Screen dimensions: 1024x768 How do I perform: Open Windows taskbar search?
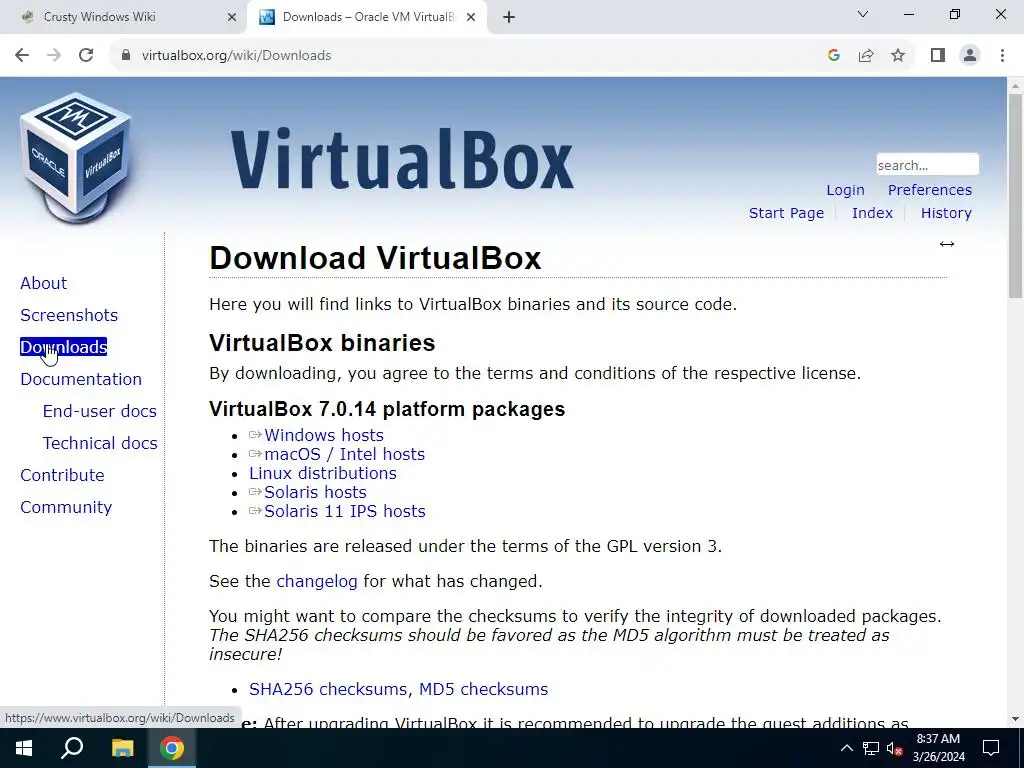[x=72, y=748]
